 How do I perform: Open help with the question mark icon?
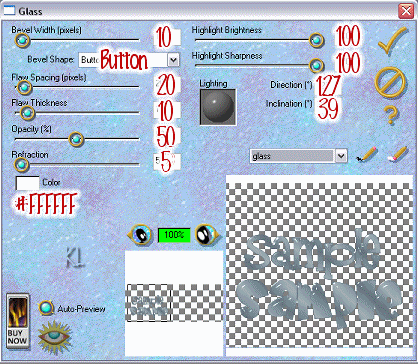[391, 115]
